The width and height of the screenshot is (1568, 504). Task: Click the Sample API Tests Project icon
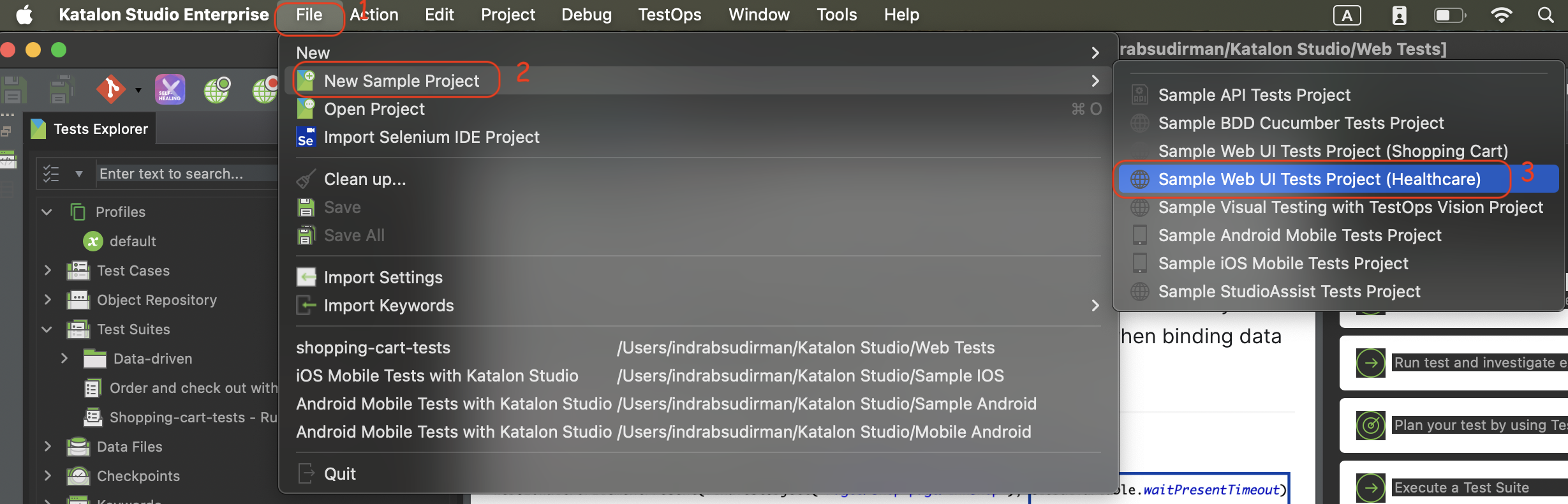pos(1140,95)
